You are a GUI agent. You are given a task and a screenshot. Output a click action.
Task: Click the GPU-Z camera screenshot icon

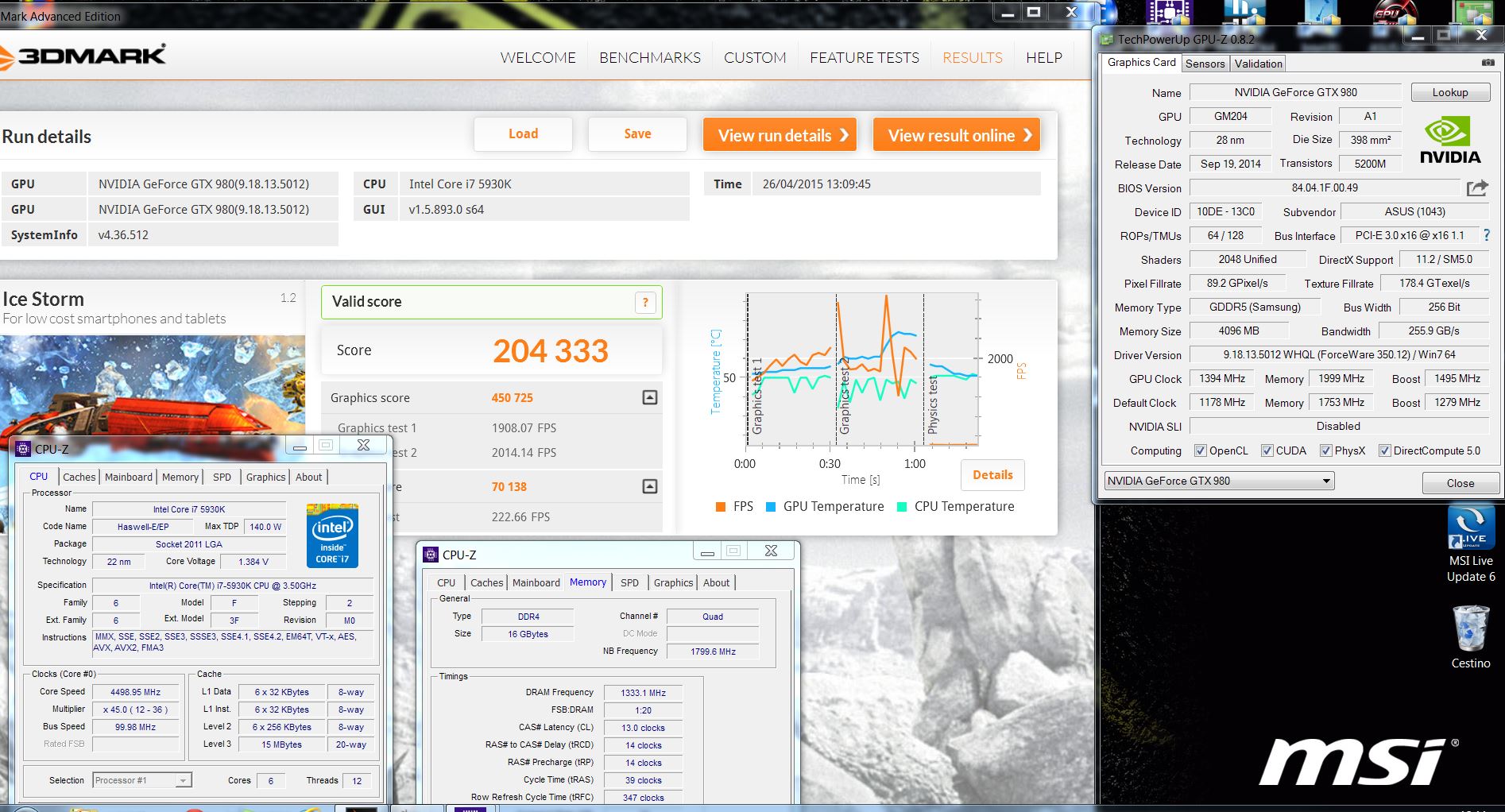point(1488,63)
